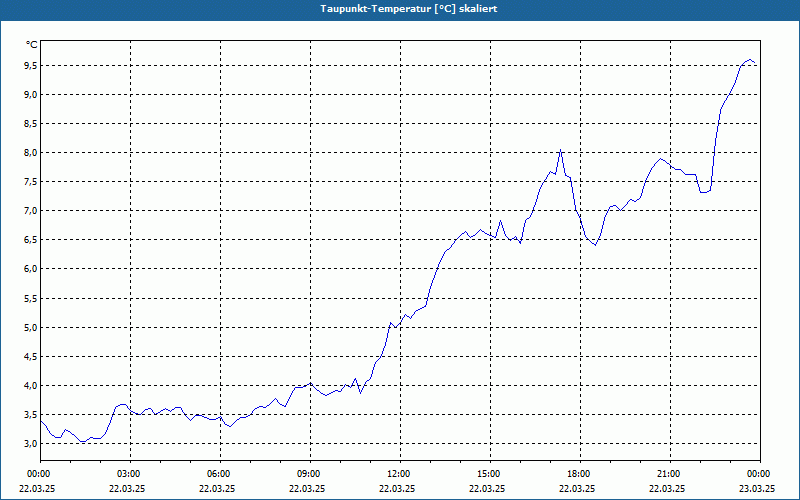Click the '21:00' time label
The width and height of the screenshot is (800, 500).
click(x=668, y=474)
